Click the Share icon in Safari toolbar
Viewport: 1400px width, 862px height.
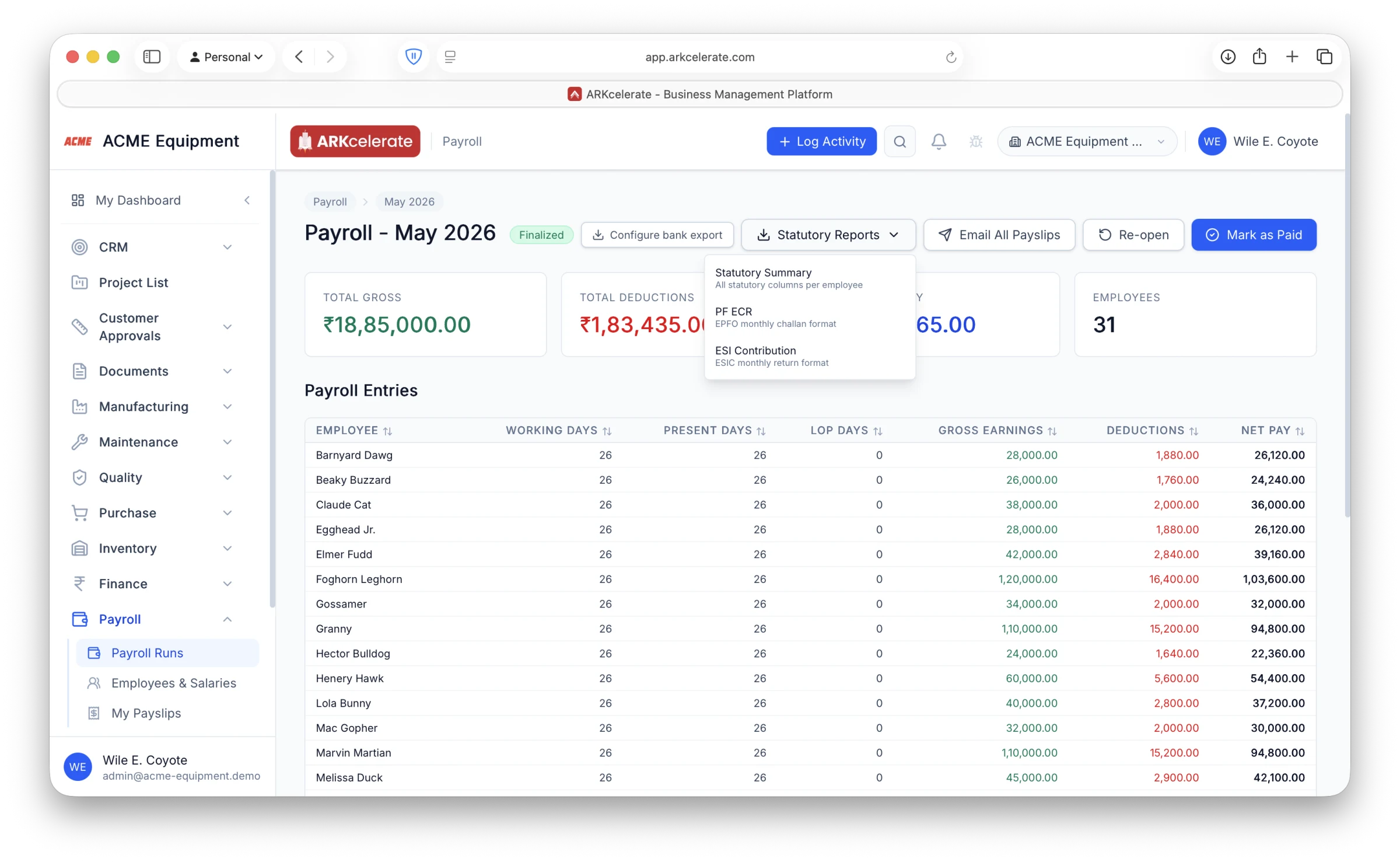[1259, 57]
